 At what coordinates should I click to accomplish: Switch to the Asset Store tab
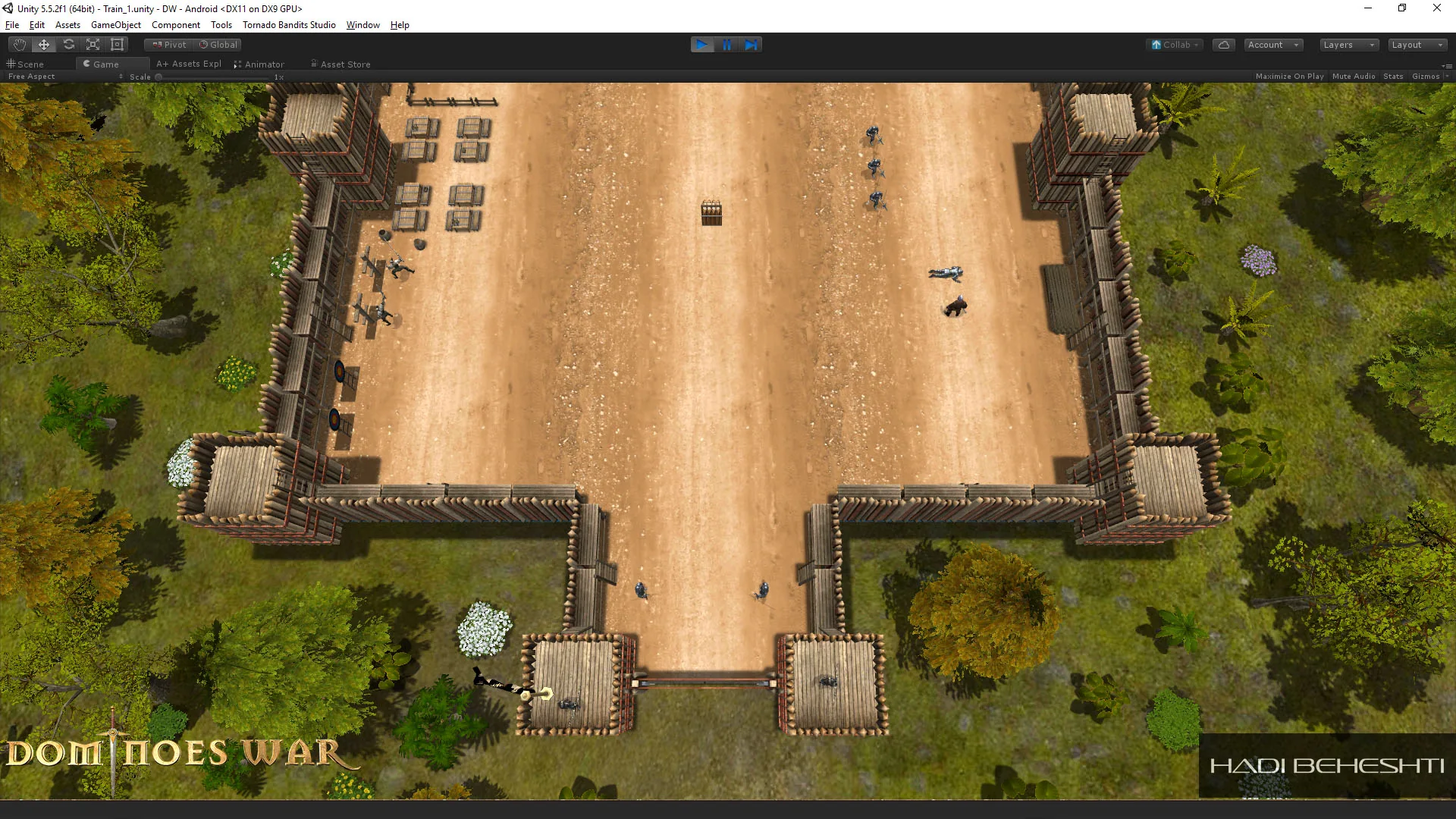click(x=340, y=64)
